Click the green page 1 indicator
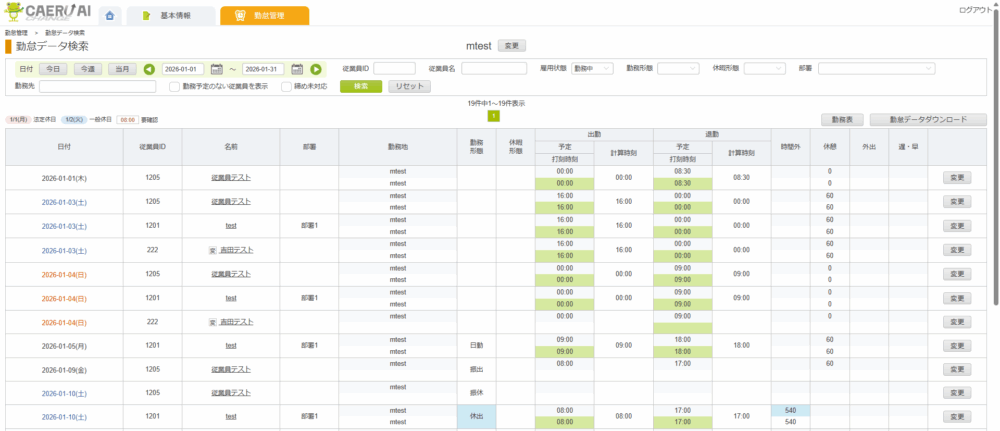 (493, 116)
